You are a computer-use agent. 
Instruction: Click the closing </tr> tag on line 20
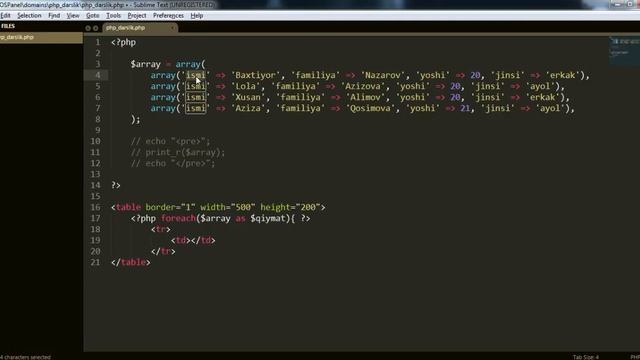click(x=163, y=251)
